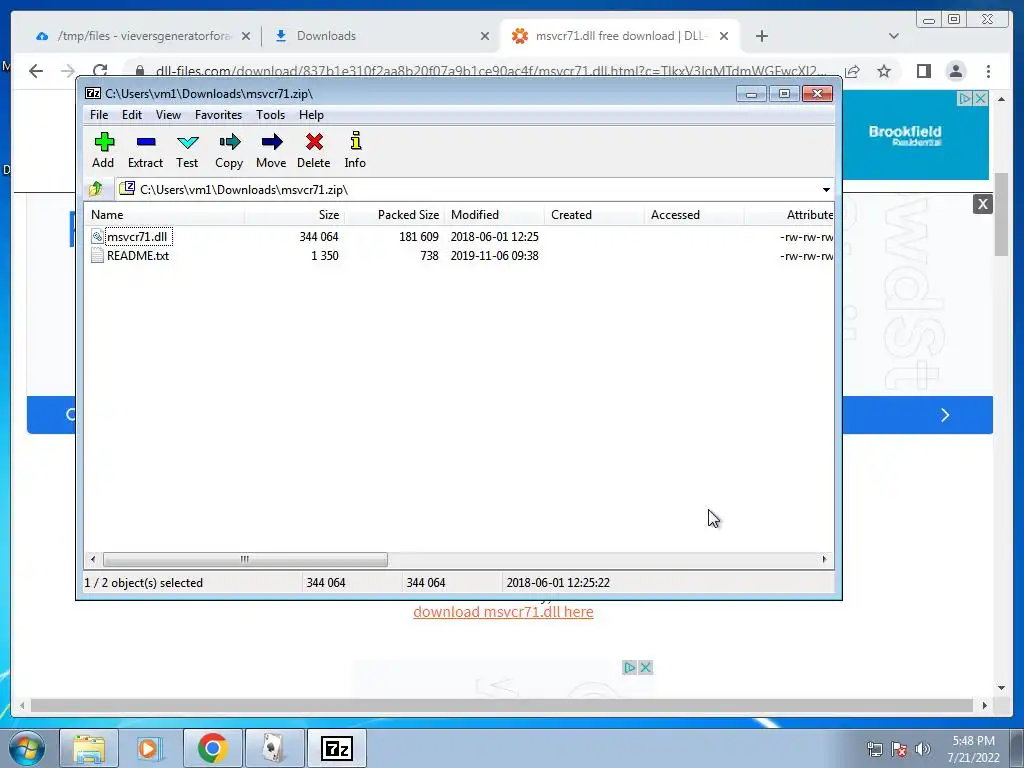Image resolution: width=1024 pixels, height=768 pixels.
Task: Sort by Packed Size column header
Action: click(x=394, y=215)
